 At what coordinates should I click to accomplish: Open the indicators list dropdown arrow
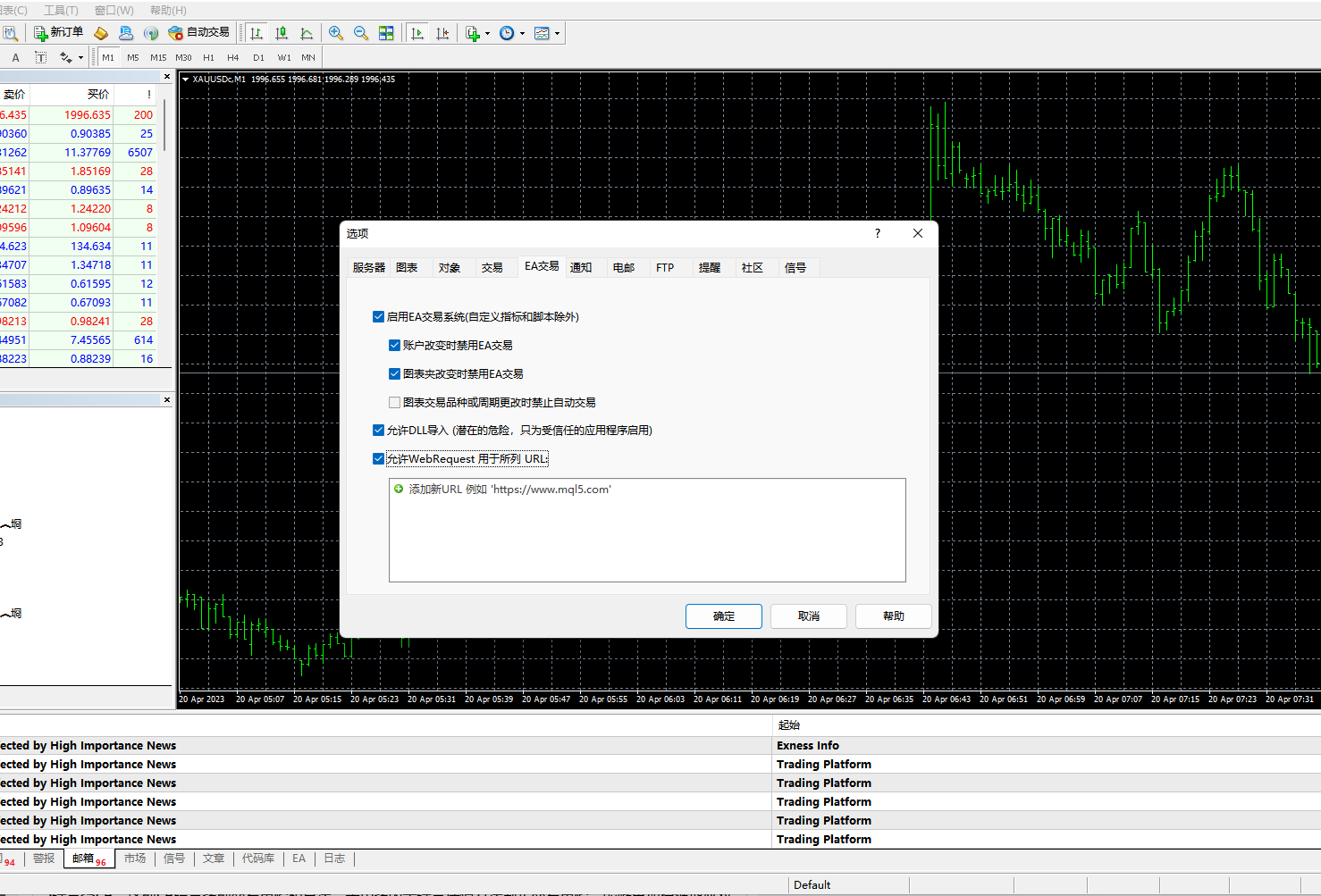coord(487,34)
